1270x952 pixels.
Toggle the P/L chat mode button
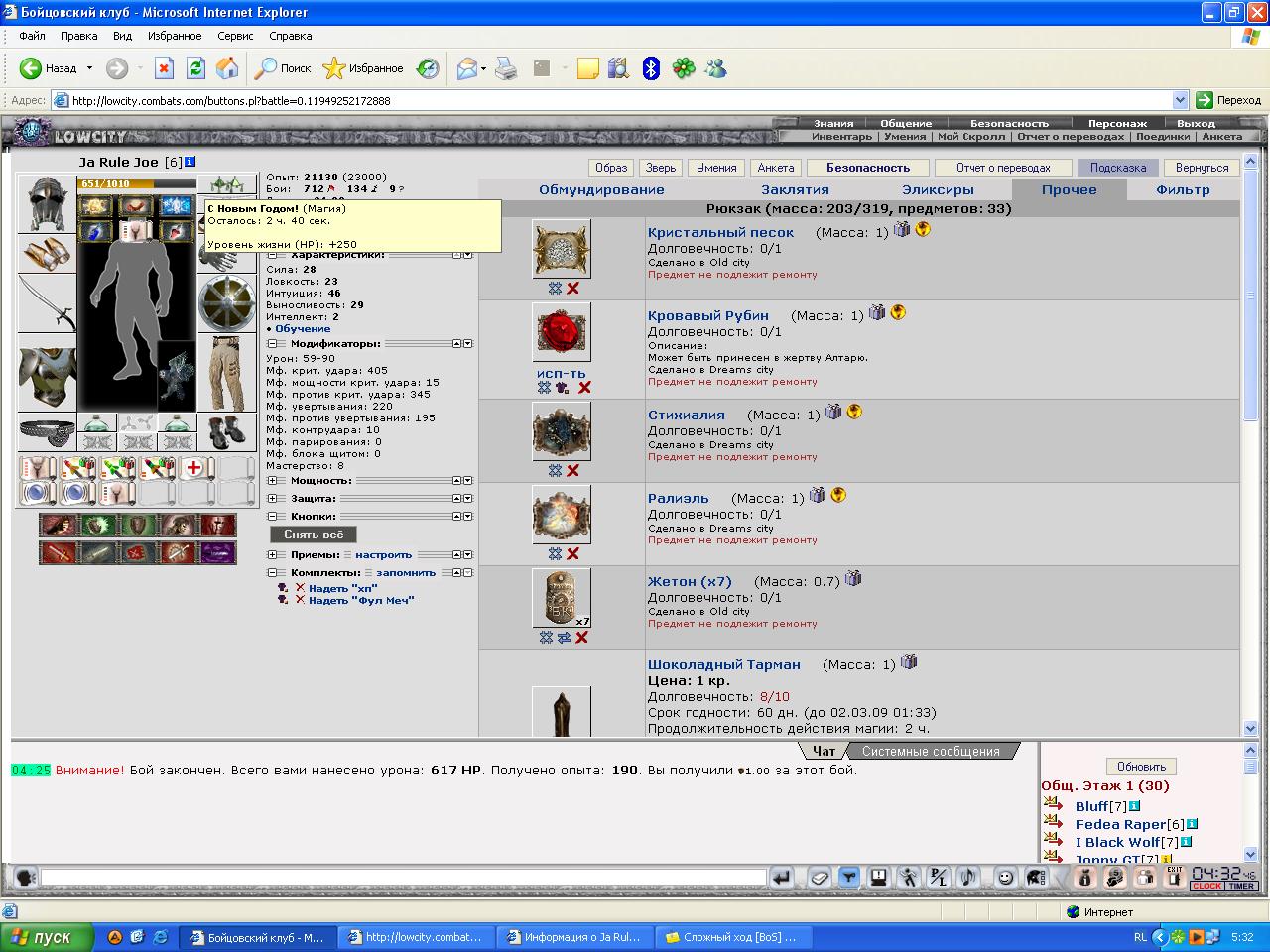(939, 877)
